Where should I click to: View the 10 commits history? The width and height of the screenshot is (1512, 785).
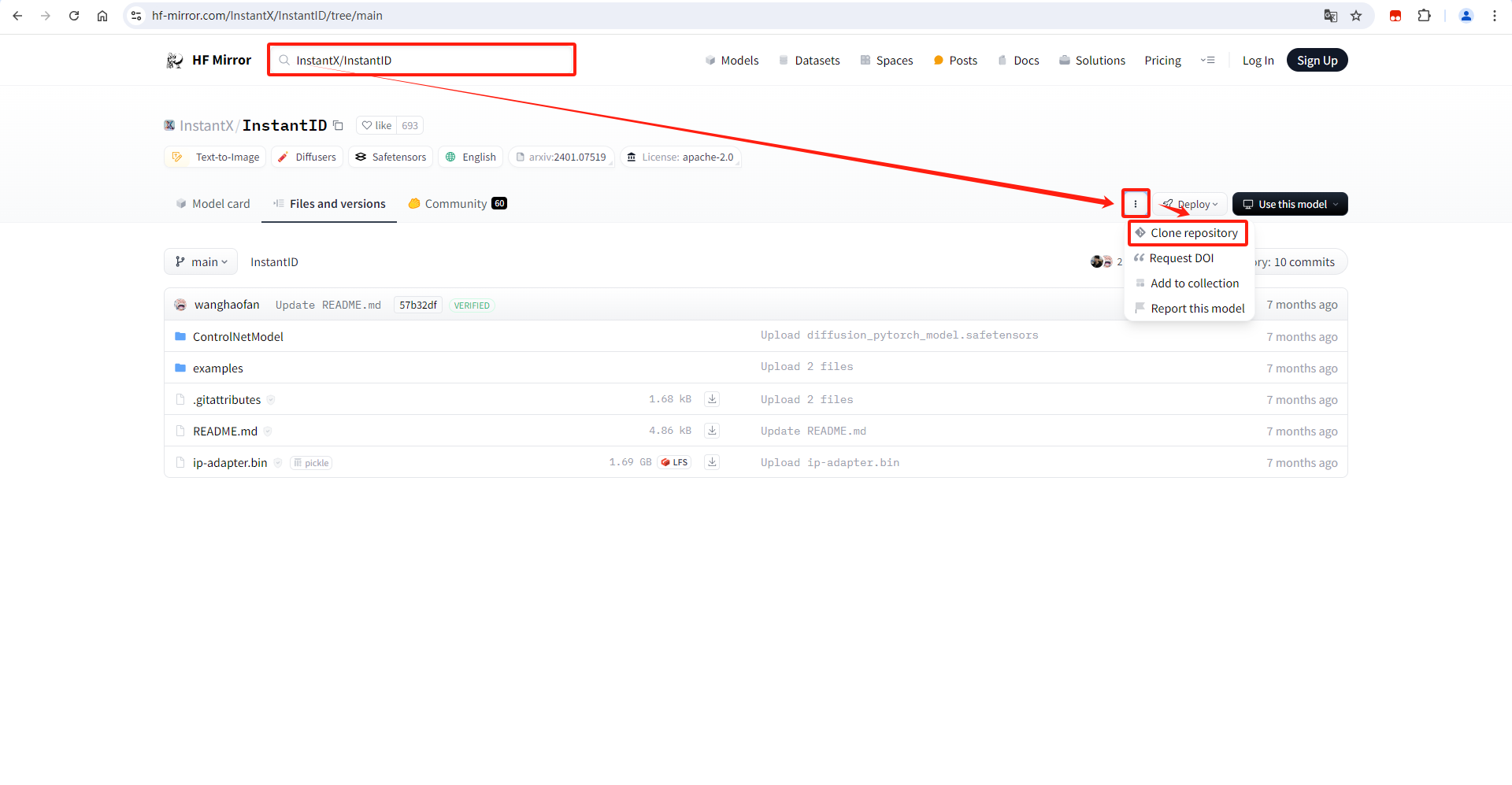tap(1303, 262)
